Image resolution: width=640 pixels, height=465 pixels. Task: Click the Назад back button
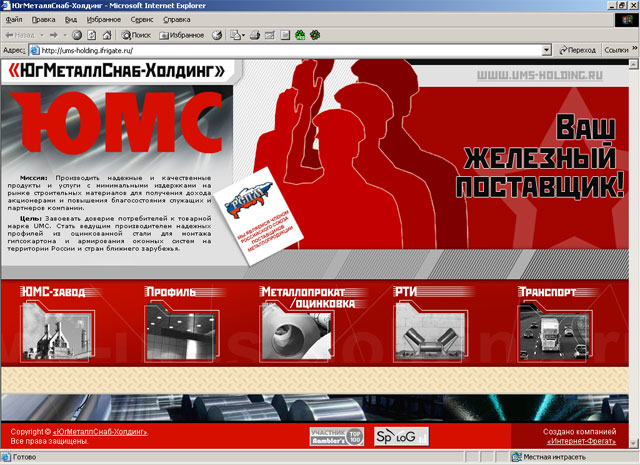tap(20, 36)
